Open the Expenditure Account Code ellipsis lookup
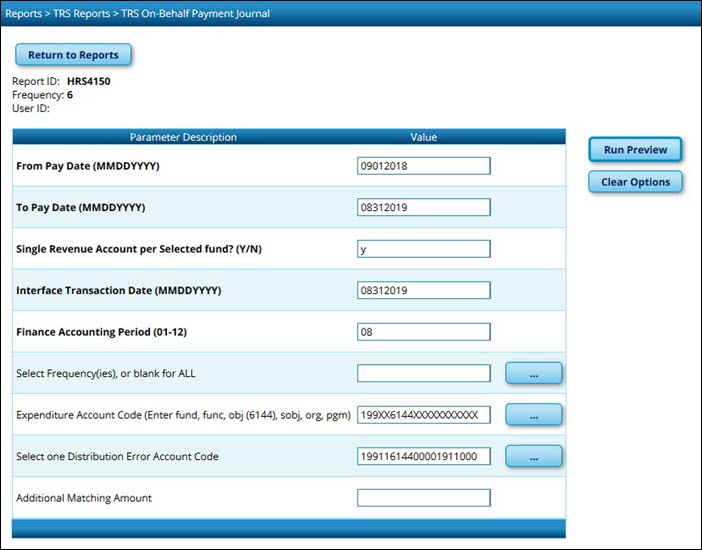Screen dimensions: 702x550 pos(533,414)
